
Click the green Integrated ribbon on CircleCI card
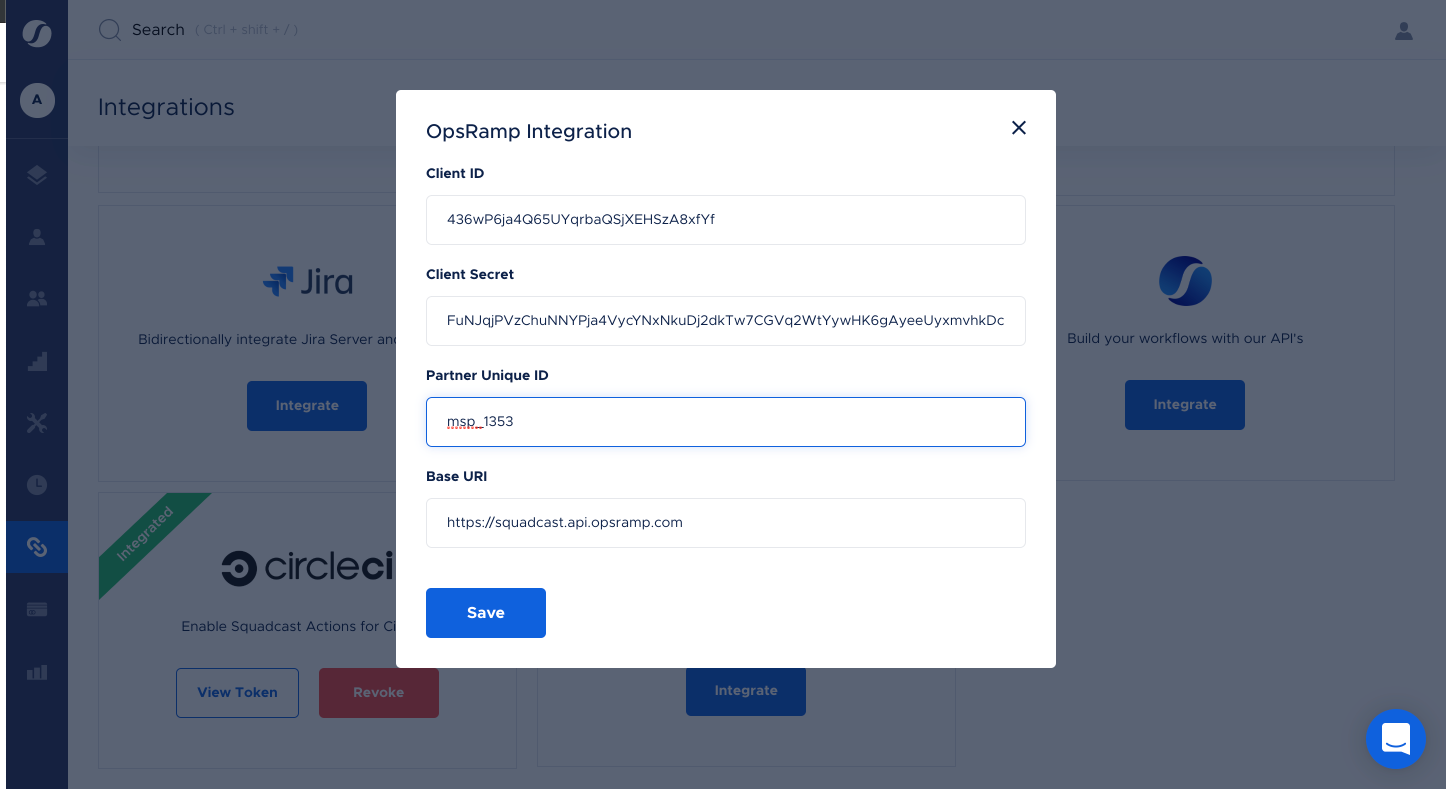146,536
